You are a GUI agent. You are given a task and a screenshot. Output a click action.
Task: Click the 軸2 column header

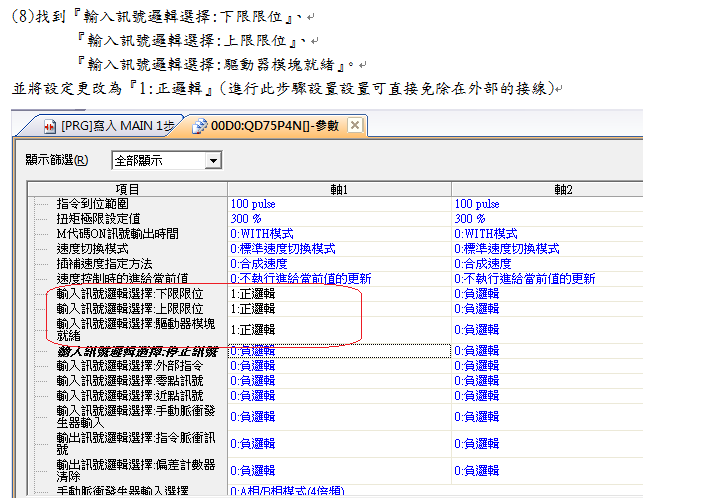[x=563, y=189]
